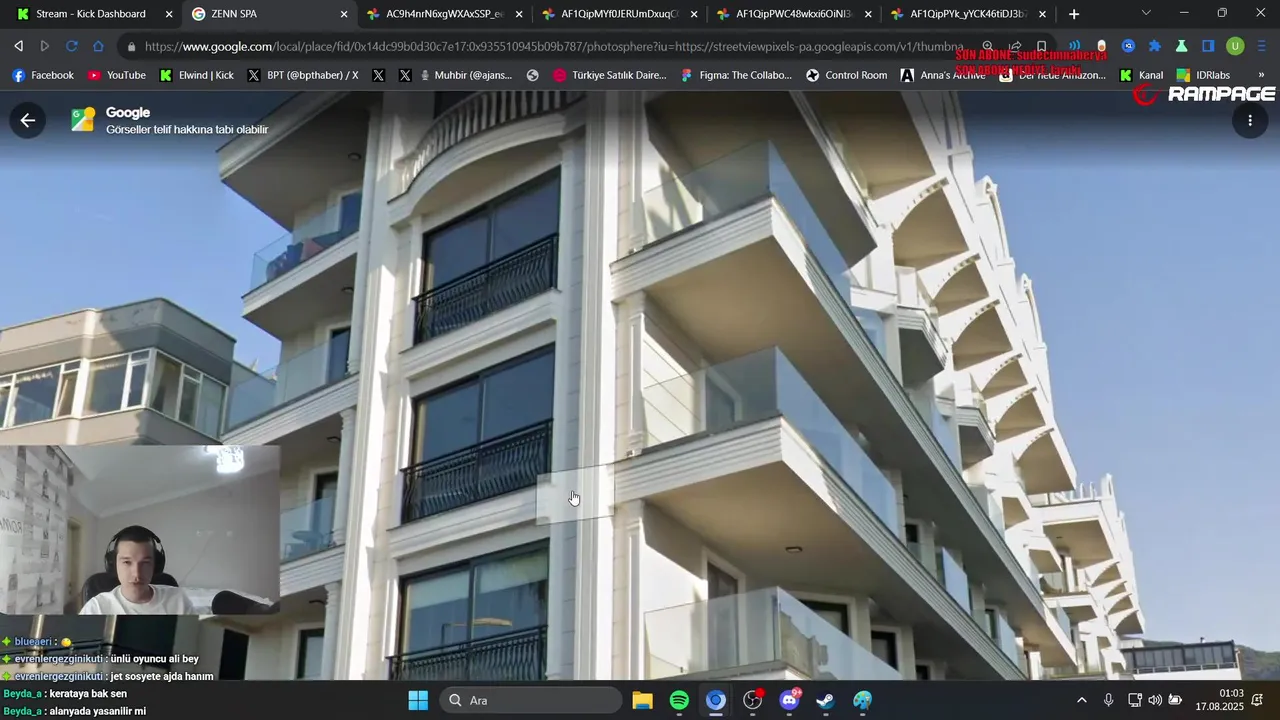Open a new browser tab
The image size is (1280, 720).
tap(1074, 14)
